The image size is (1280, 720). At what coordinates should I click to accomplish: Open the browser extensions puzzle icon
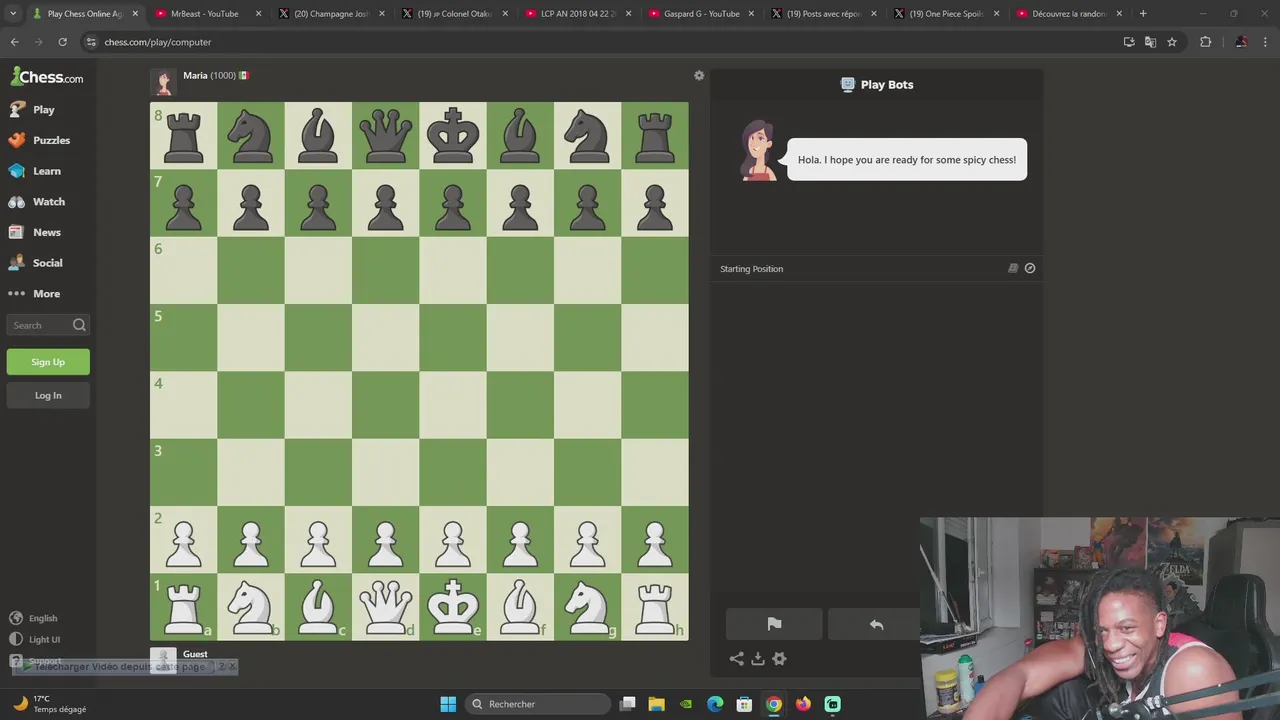tap(1205, 42)
